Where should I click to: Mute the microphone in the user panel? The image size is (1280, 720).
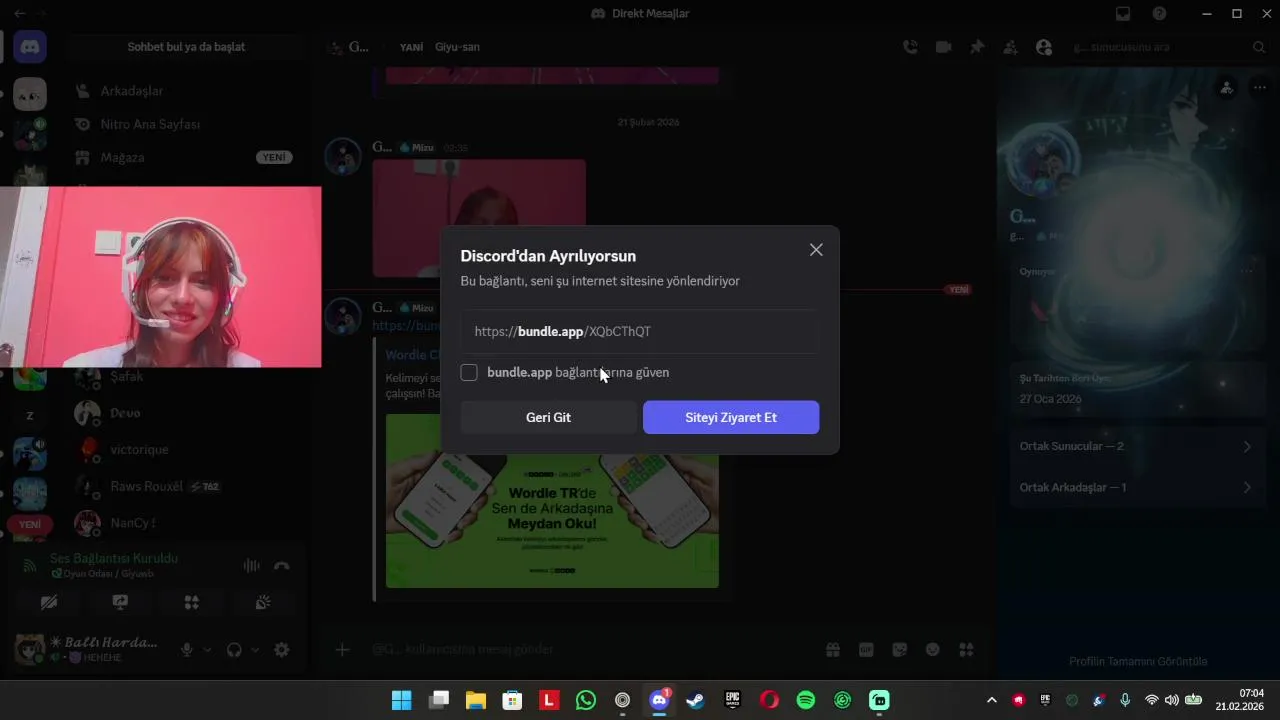point(186,650)
